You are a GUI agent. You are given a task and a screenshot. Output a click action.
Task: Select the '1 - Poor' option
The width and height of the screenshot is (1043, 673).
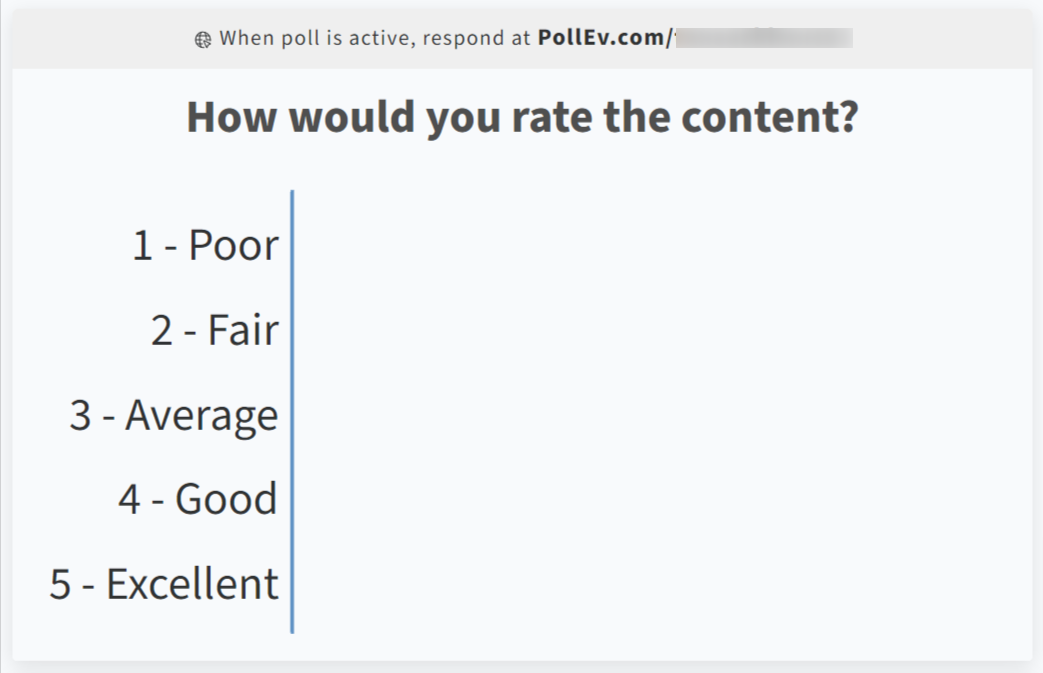(205, 245)
